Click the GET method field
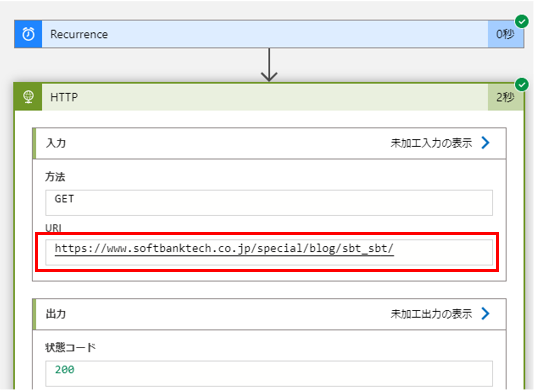The width and height of the screenshot is (534, 390). point(269,203)
